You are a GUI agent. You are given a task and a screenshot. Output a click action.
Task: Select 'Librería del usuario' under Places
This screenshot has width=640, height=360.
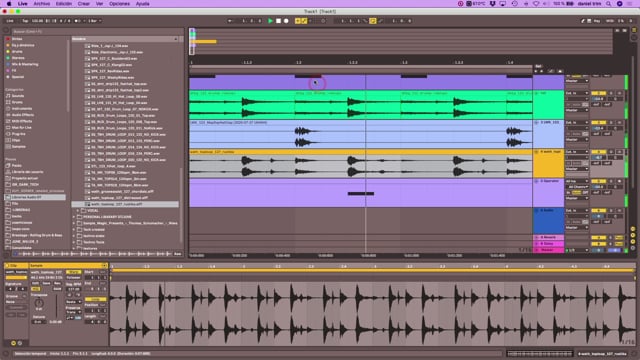coord(27,172)
